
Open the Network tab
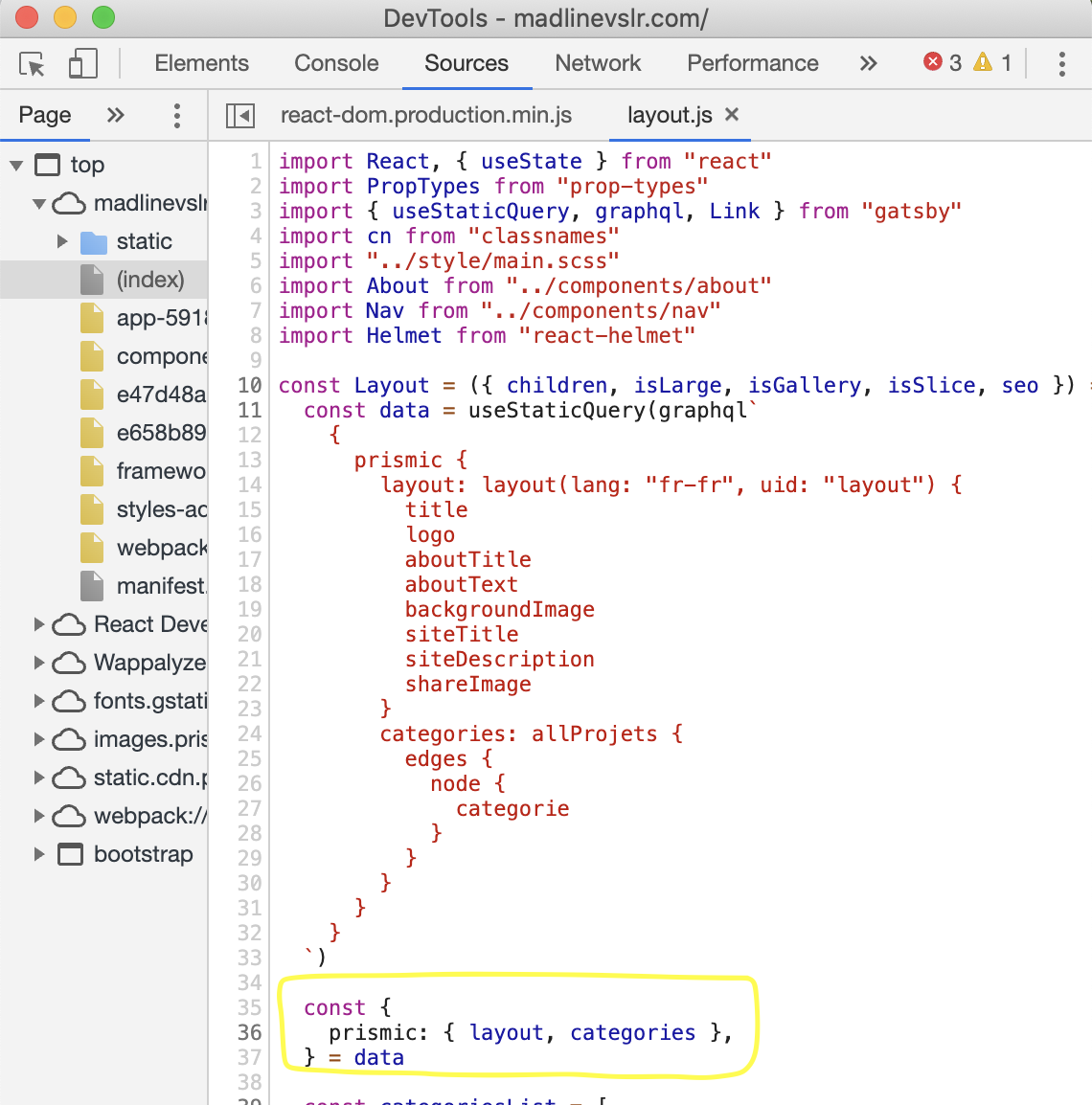(598, 63)
